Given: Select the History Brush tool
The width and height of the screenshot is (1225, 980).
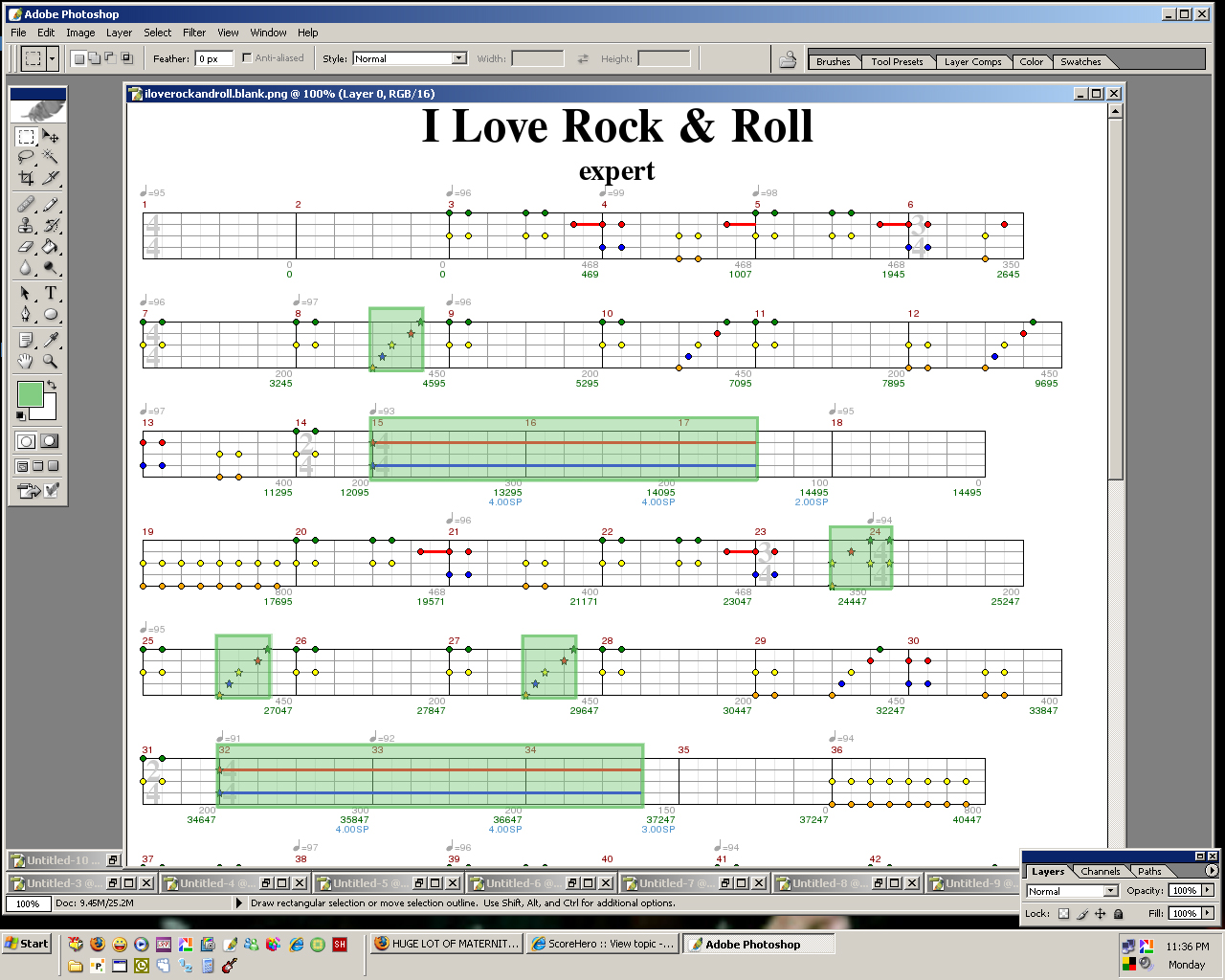Looking at the screenshot, I should coord(51,225).
